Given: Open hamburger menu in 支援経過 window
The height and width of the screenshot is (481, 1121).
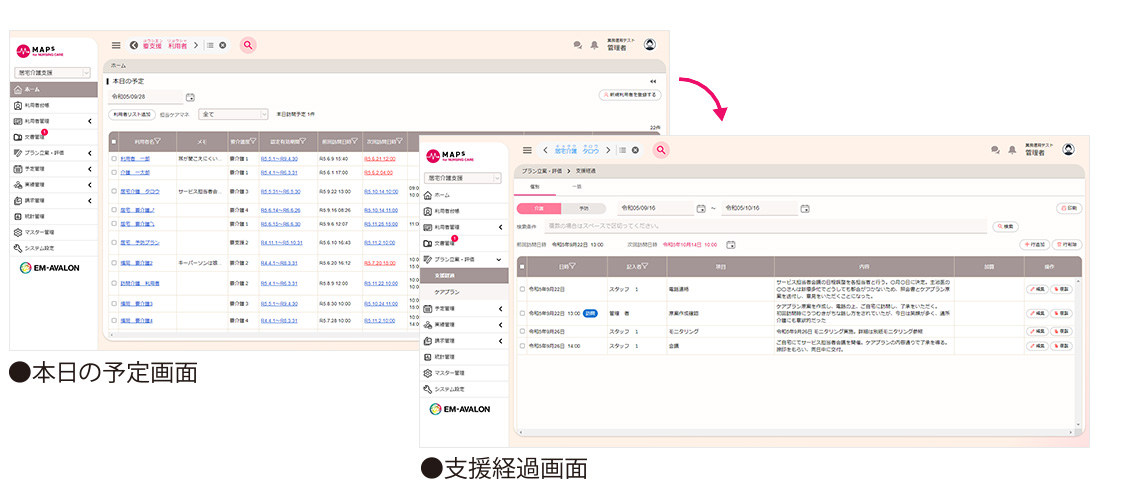Looking at the screenshot, I should tap(528, 150).
